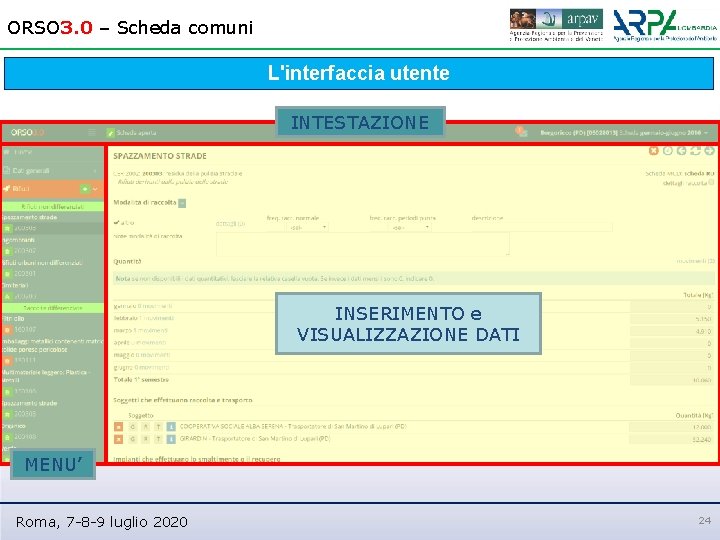Open code 200301 under Rifiuti urbani non differenziati
The height and width of the screenshot is (540, 720).
click(x=25, y=274)
